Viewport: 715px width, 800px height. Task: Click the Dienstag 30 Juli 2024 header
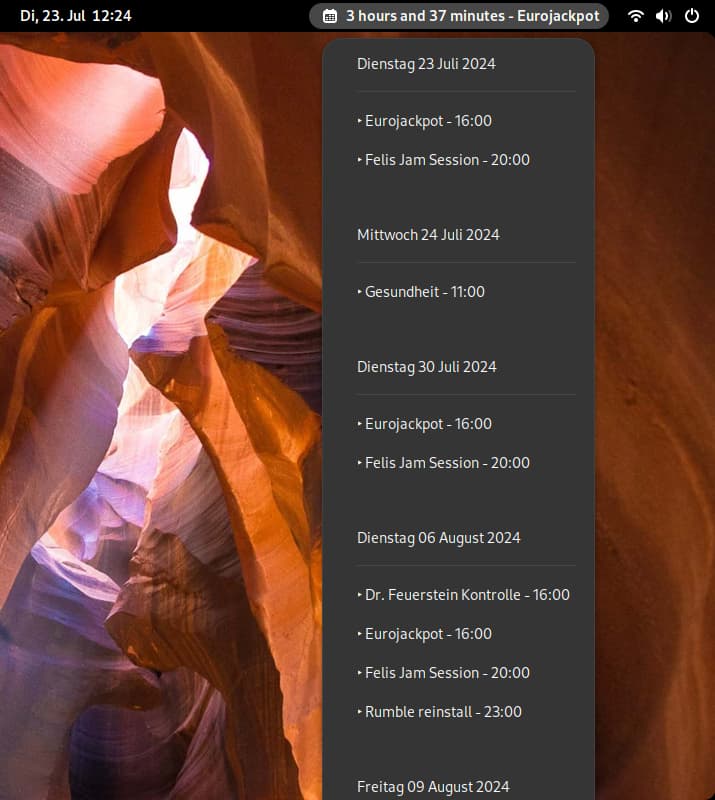point(427,367)
